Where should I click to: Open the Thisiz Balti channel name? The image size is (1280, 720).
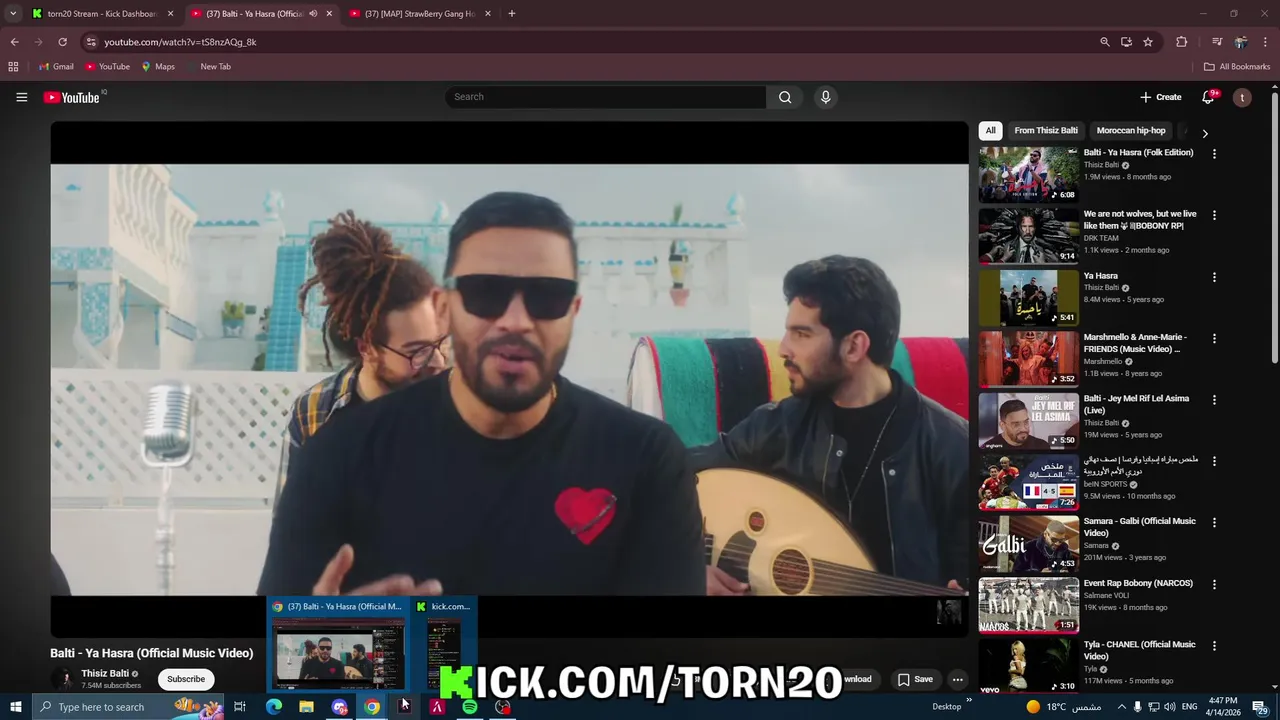[x=105, y=674]
